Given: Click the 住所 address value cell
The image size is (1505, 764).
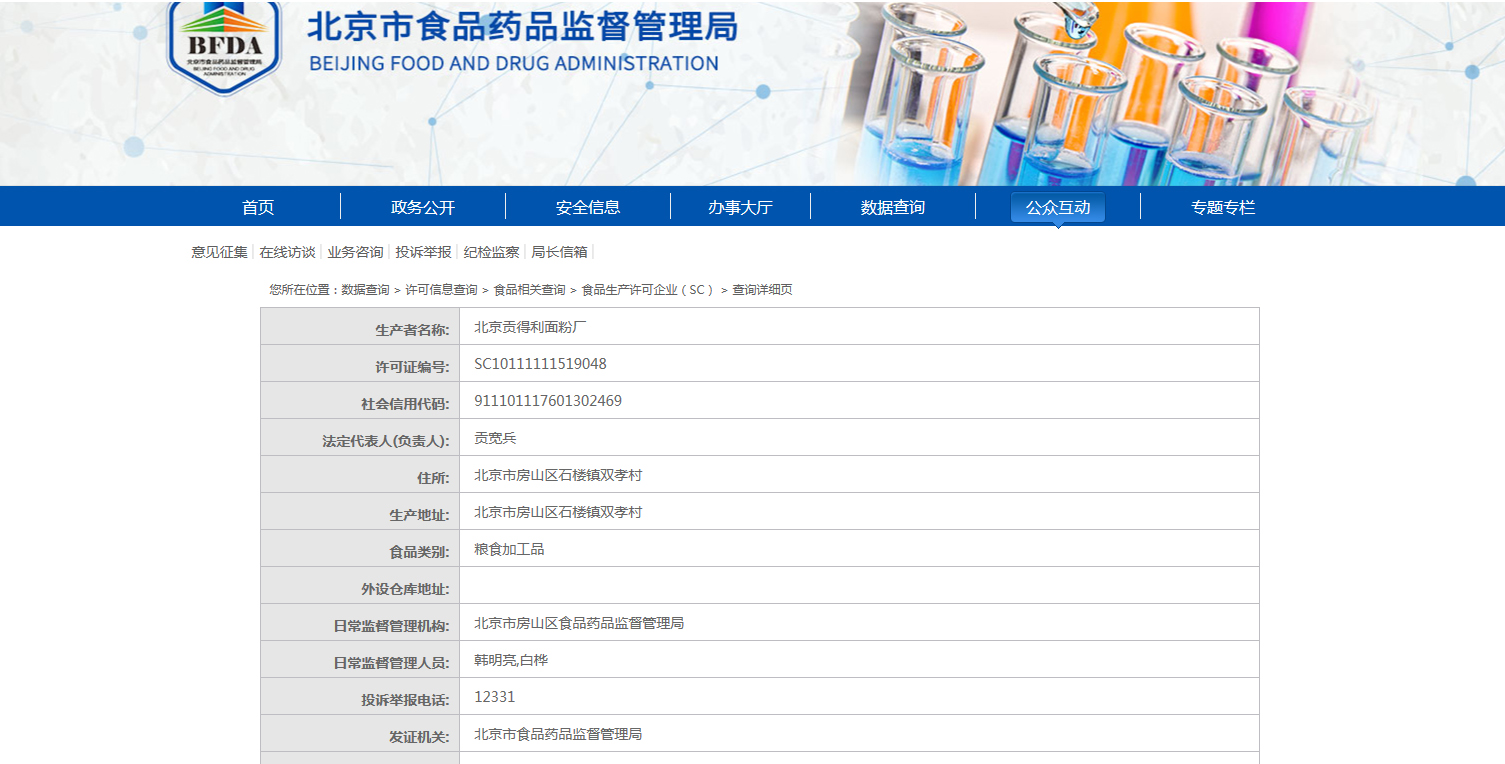Looking at the screenshot, I should click(859, 475).
